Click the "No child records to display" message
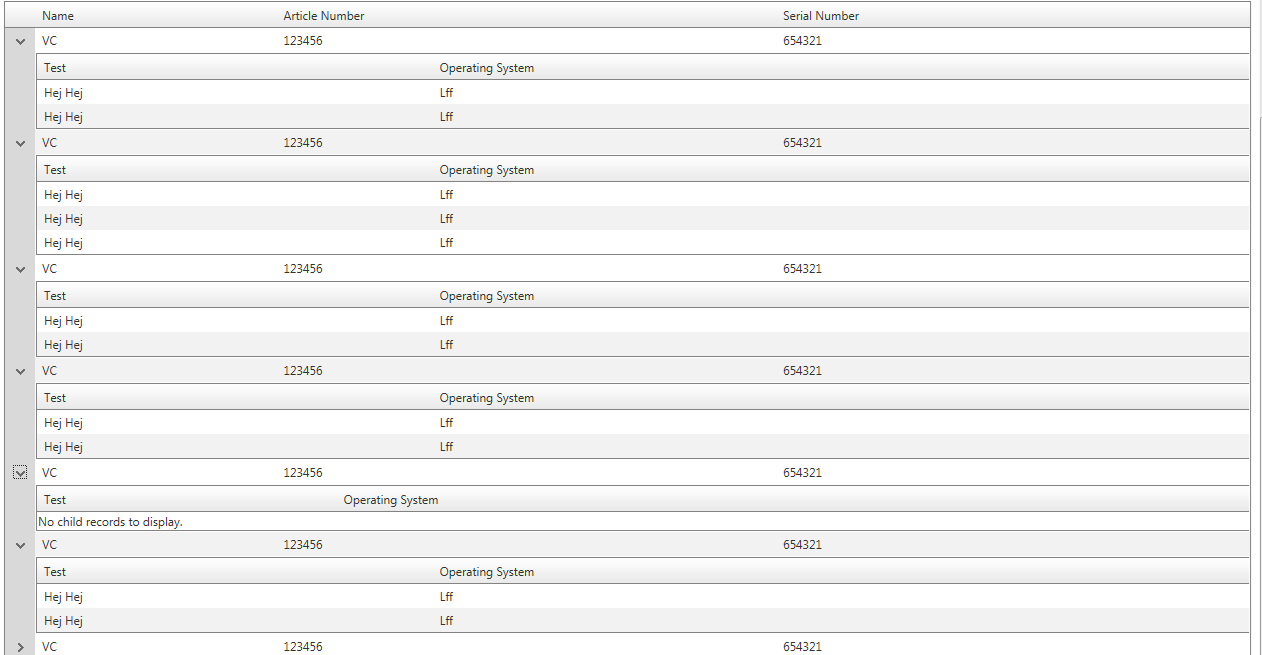This screenshot has height=655, width=1262. click(111, 522)
